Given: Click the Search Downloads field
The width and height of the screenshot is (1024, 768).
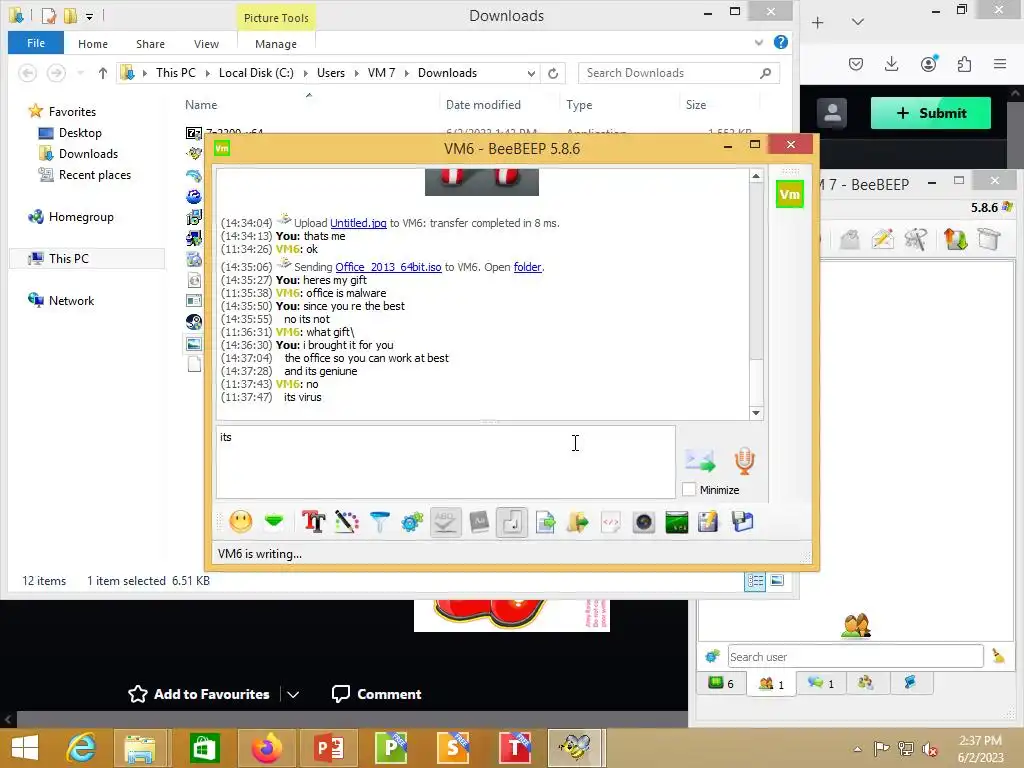Looking at the screenshot, I should coord(679,73).
